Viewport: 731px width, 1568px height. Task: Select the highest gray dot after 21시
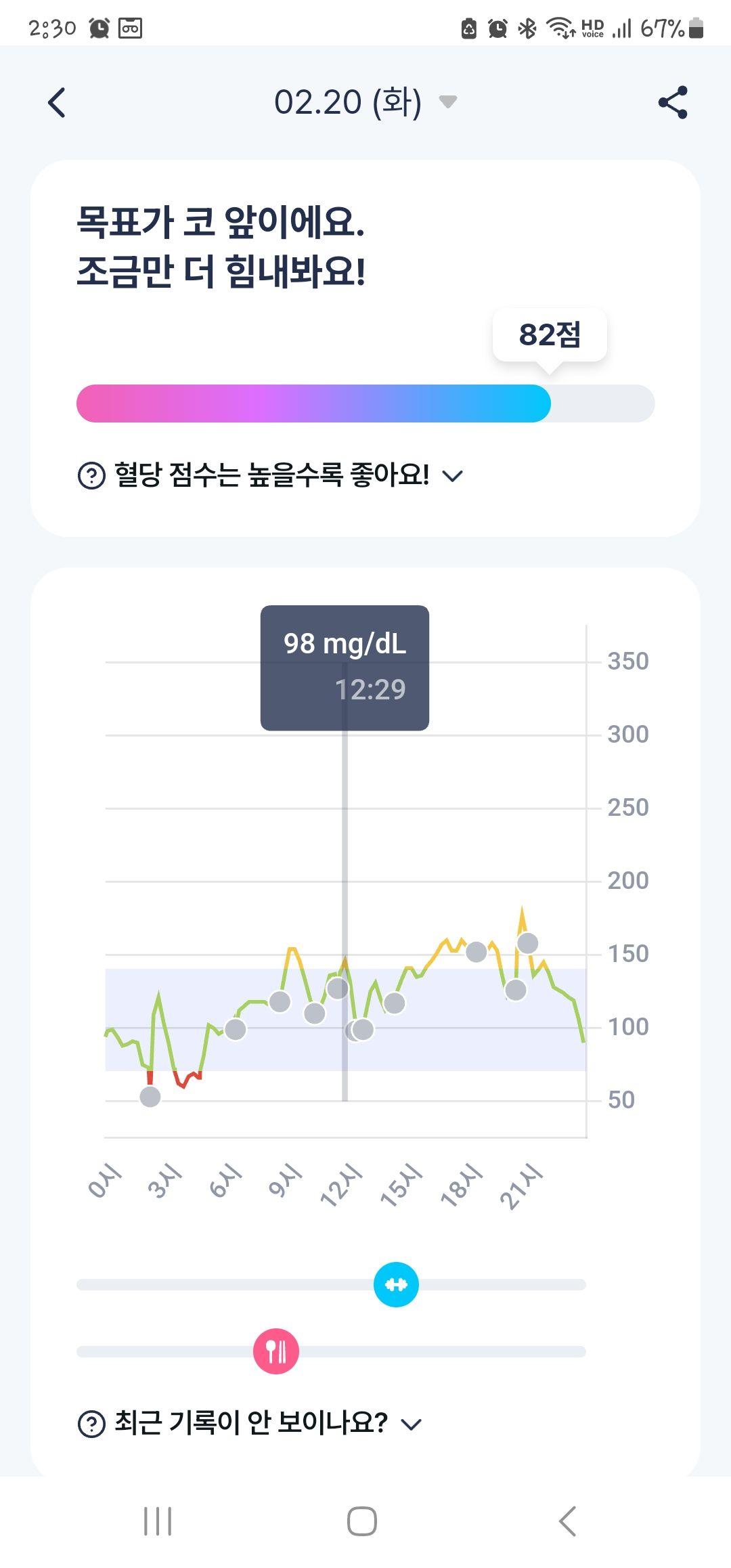point(528,942)
